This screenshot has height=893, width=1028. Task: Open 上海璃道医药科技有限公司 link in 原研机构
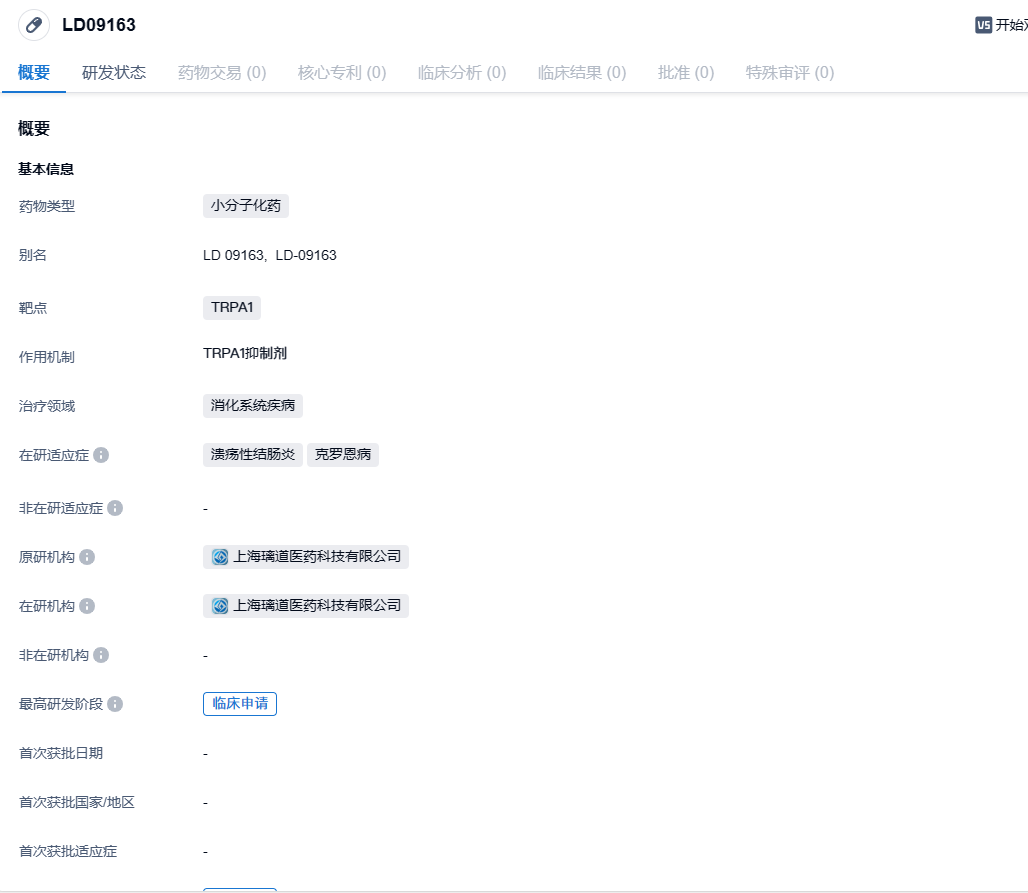pyautogui.click(x=317, y=557)
